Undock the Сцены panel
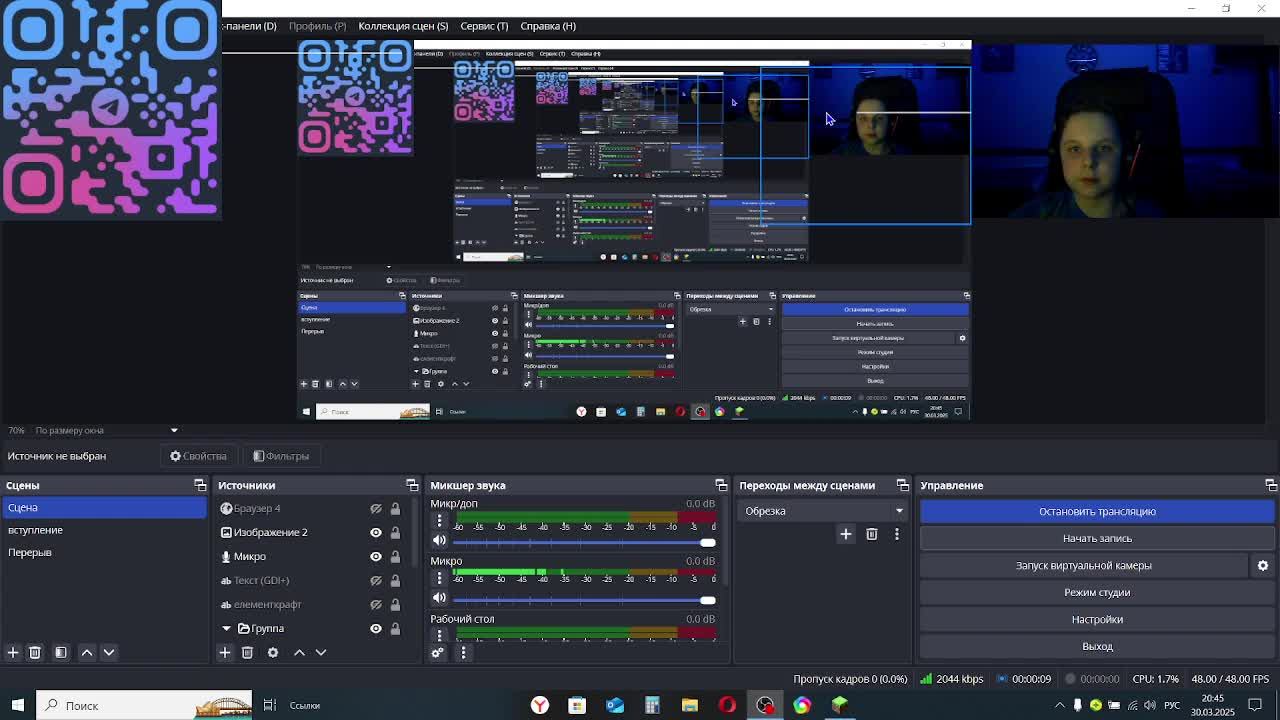Viewport: 1280px width, 720px height. pos(200,485)
